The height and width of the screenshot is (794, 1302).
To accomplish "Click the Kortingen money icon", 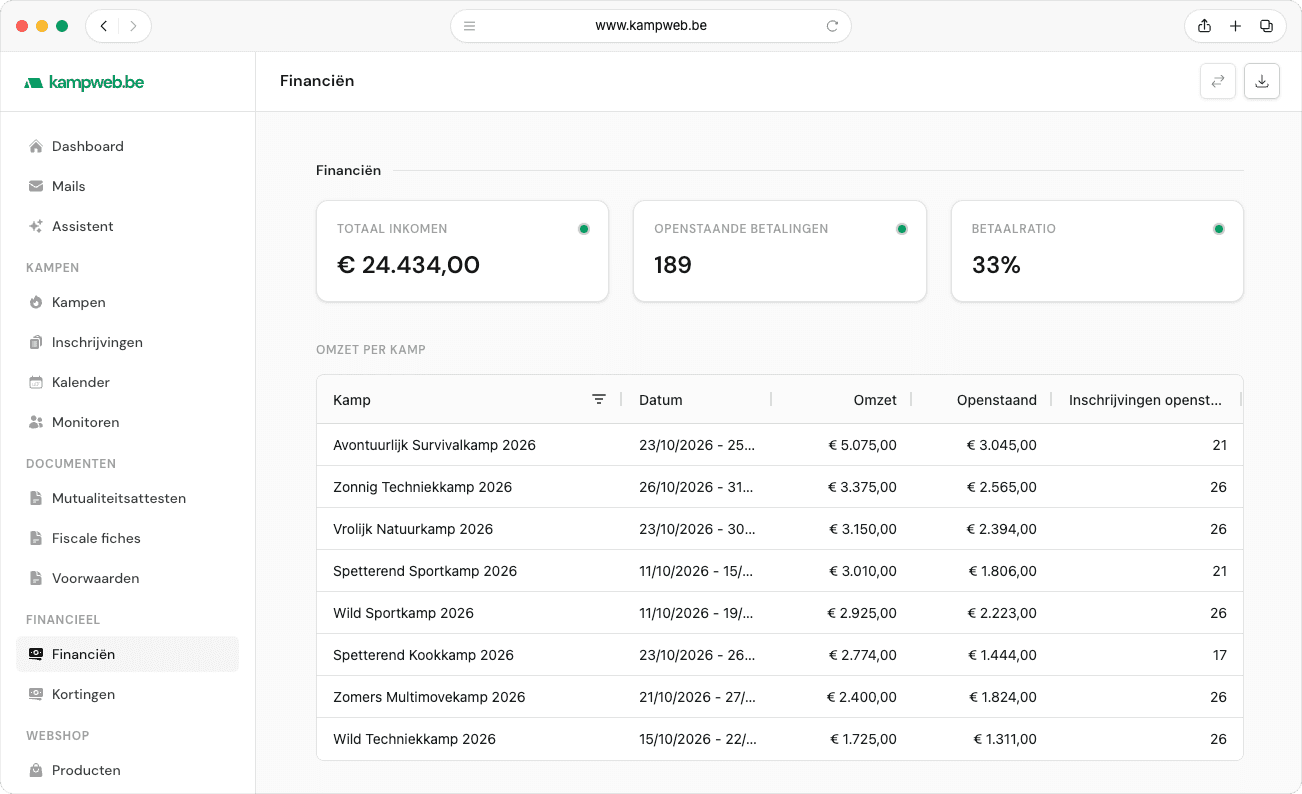I will (36, 694).
